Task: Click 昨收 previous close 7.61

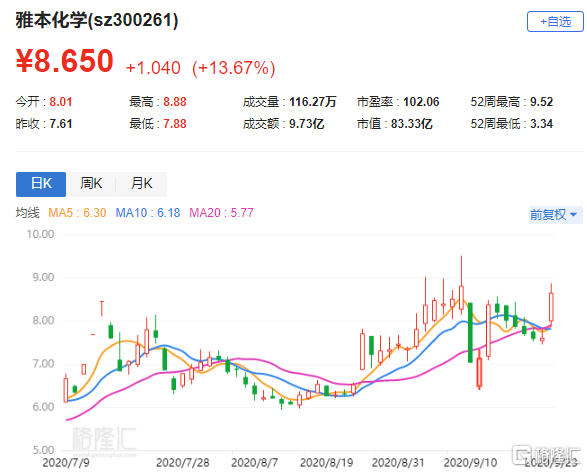Action: 61,124
